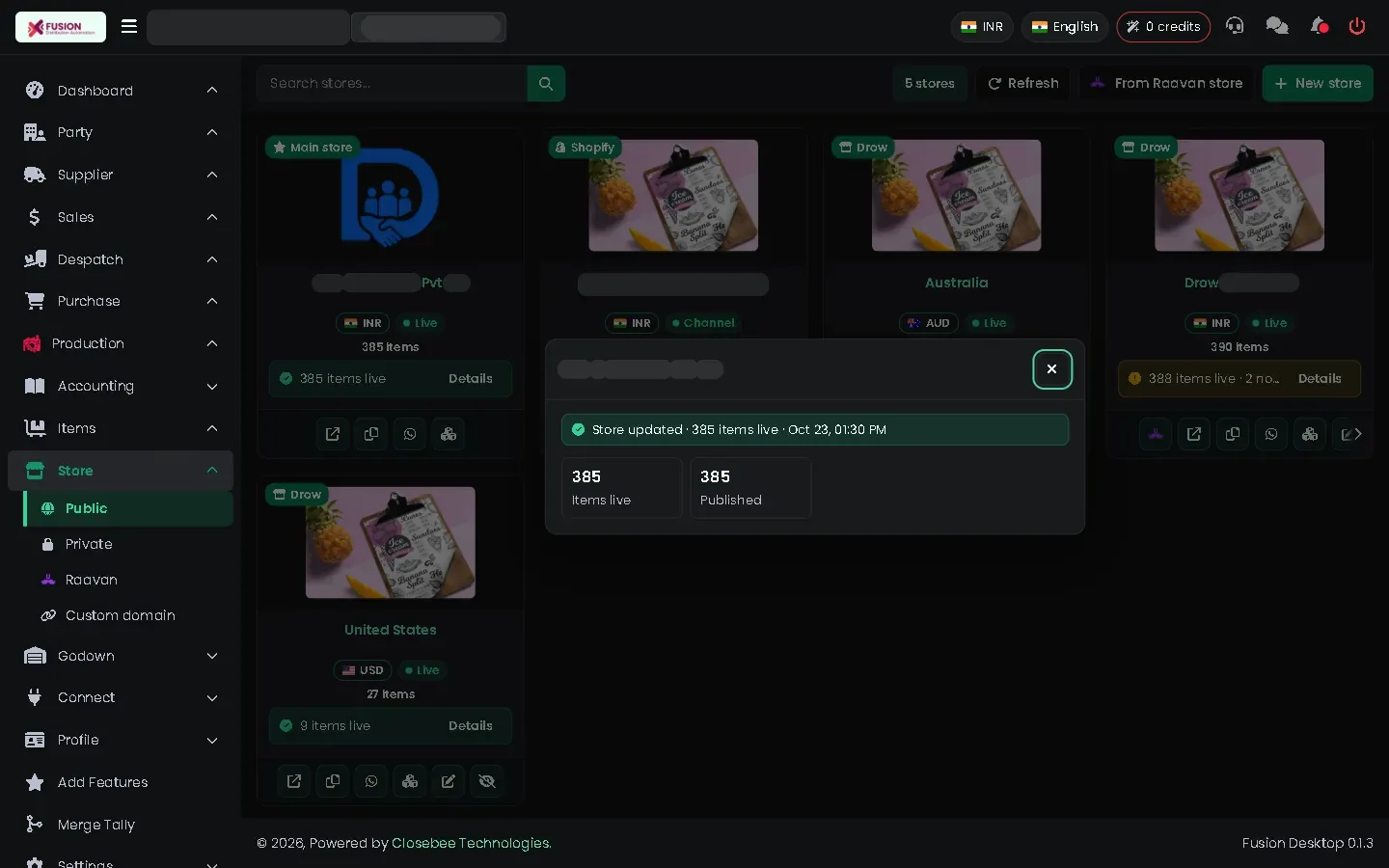This screenshot has height=868, width=1389.
Task: Click the 0 credits button
Action: click(1163, 27)
